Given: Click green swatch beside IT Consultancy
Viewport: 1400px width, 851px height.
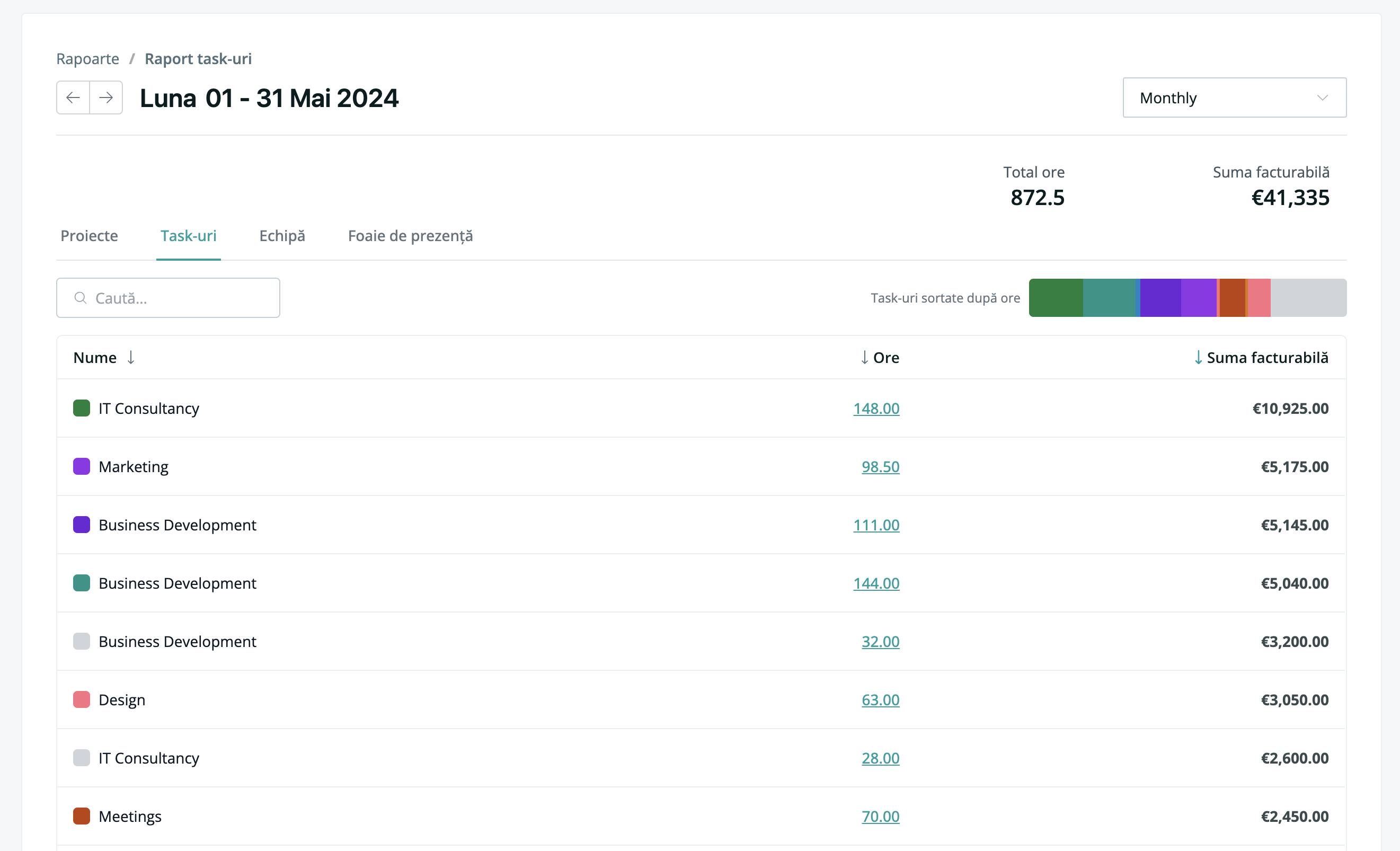Looking at the screenshot, I should (81, 409).
